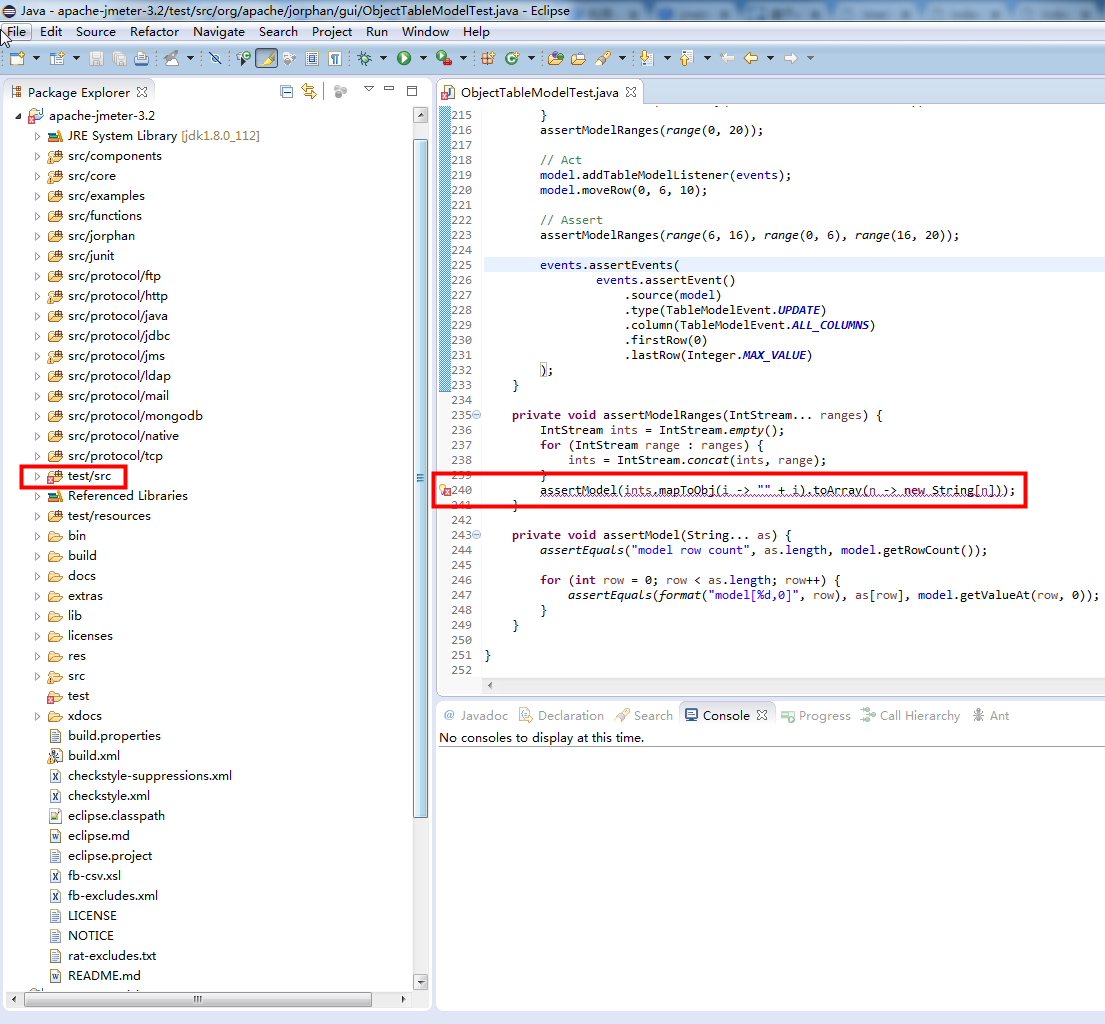Click the Debug bug icon
Screen dimensions: 1105x1024
click(x=364, y=58)
